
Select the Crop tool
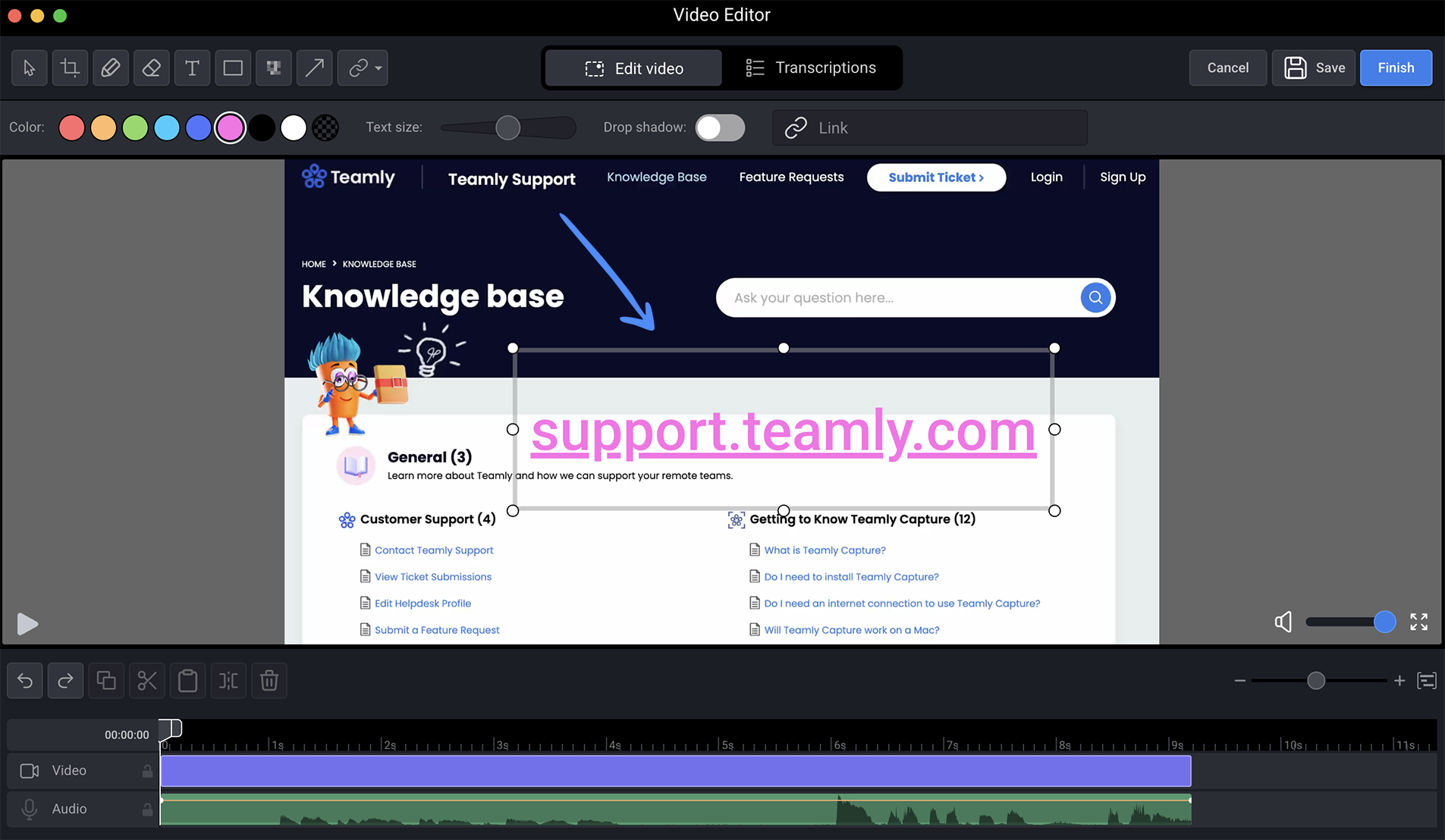coord(71,68)
